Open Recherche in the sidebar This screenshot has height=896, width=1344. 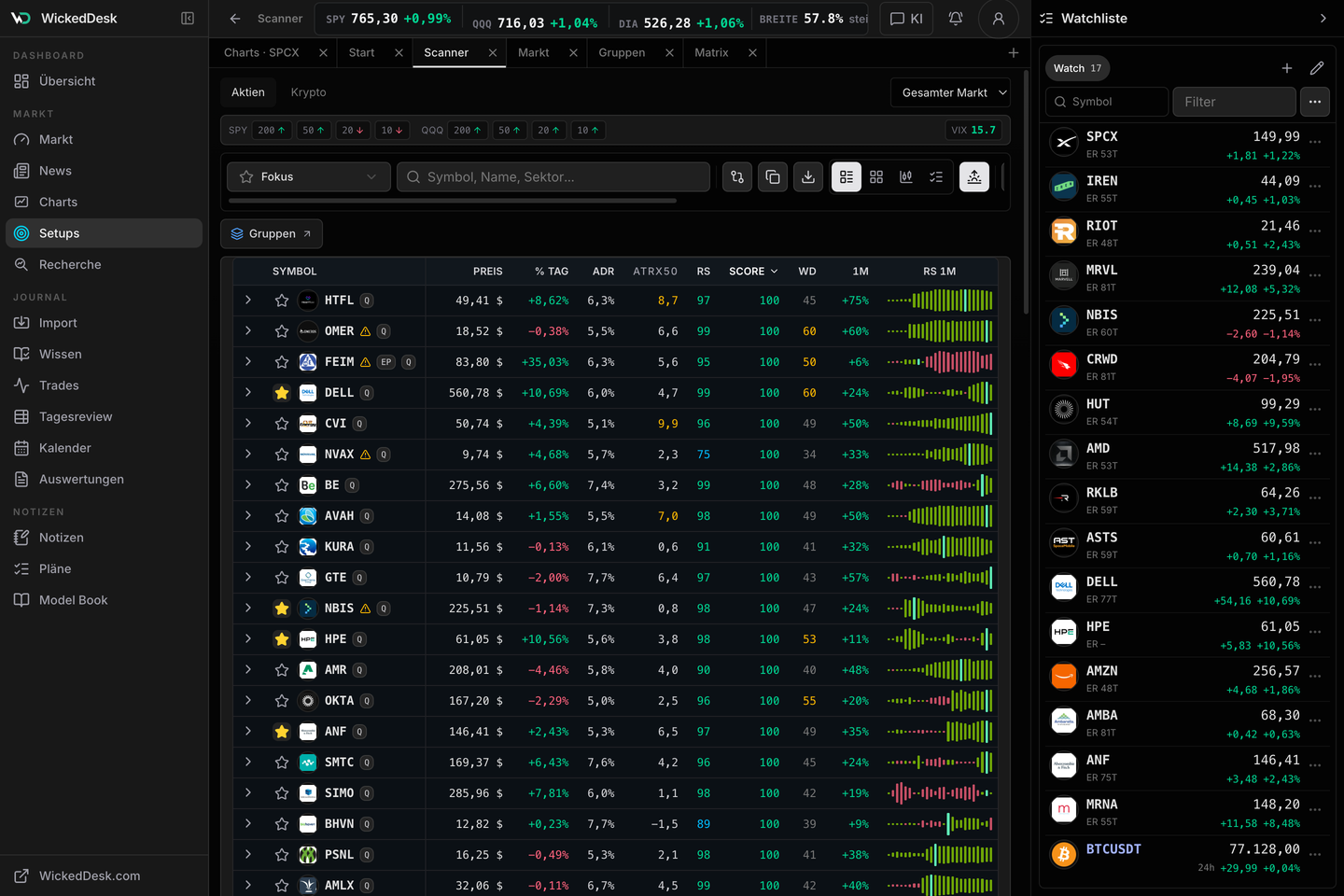(104, 264)
